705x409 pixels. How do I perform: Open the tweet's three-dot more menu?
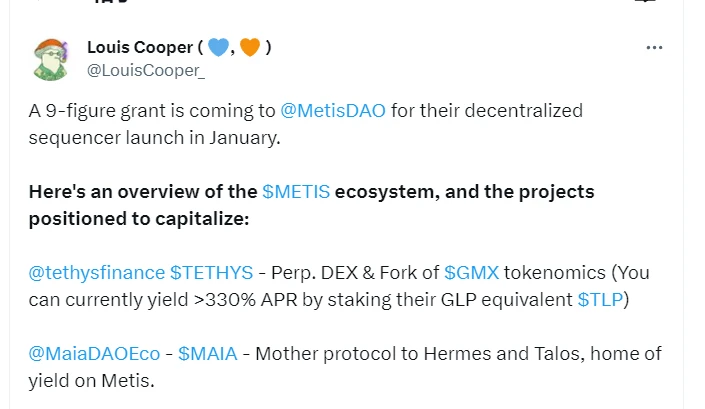(655, 47)
